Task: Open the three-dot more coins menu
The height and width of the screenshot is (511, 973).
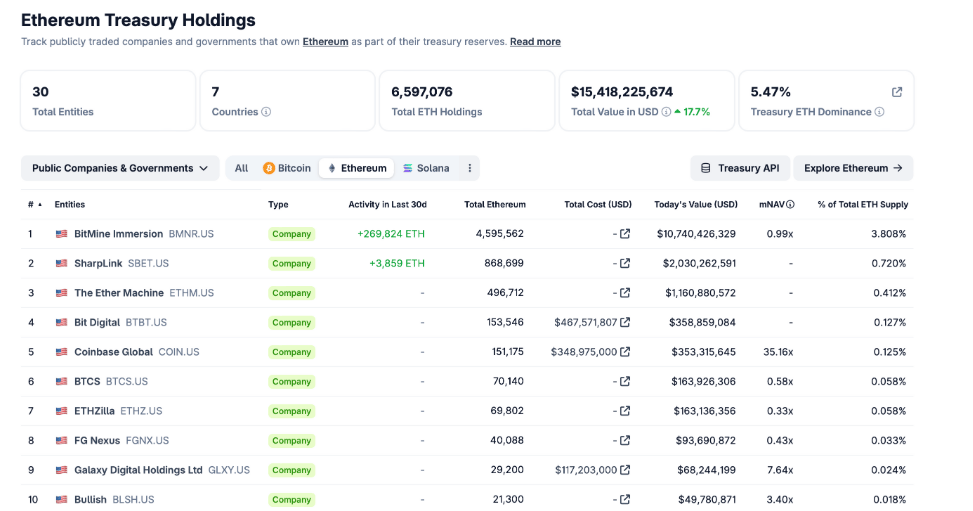Action: pos(470,168)
